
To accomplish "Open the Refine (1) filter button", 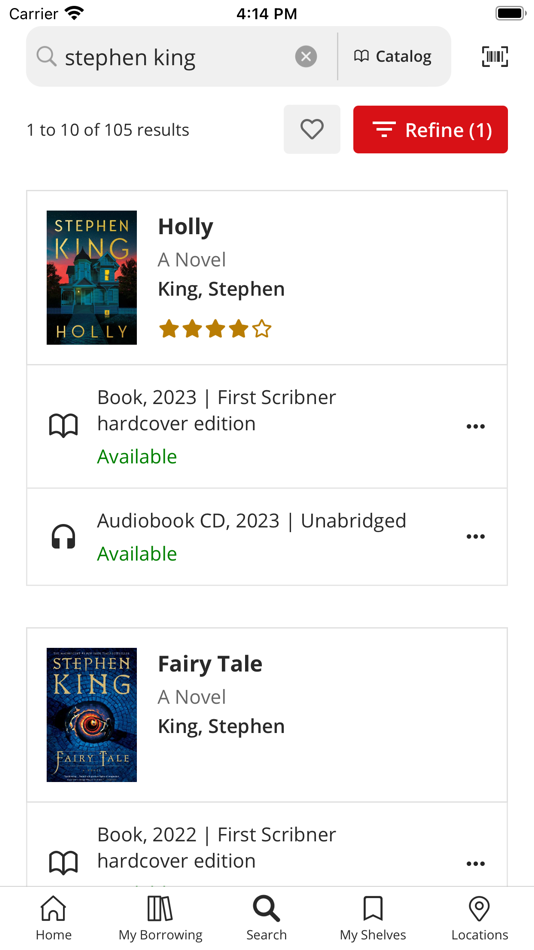I will 430,129.
